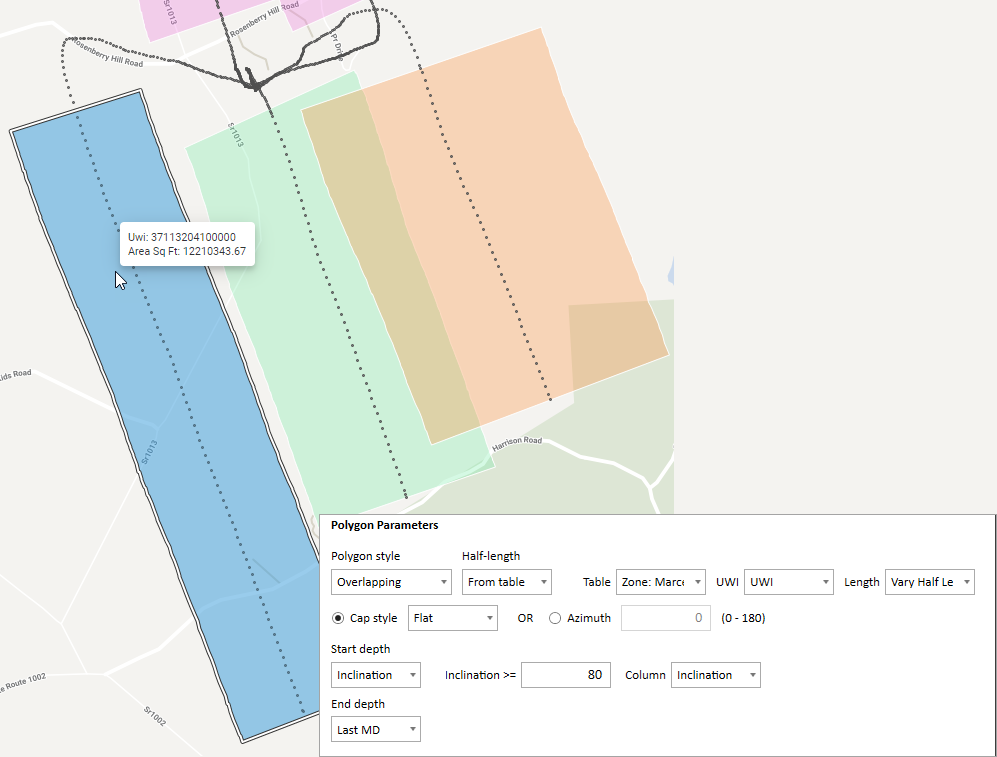Image resolution: width=997 pixels, height=757 pixels.
Task: Select the Azimuth radio button
Action: pos(555,618)
